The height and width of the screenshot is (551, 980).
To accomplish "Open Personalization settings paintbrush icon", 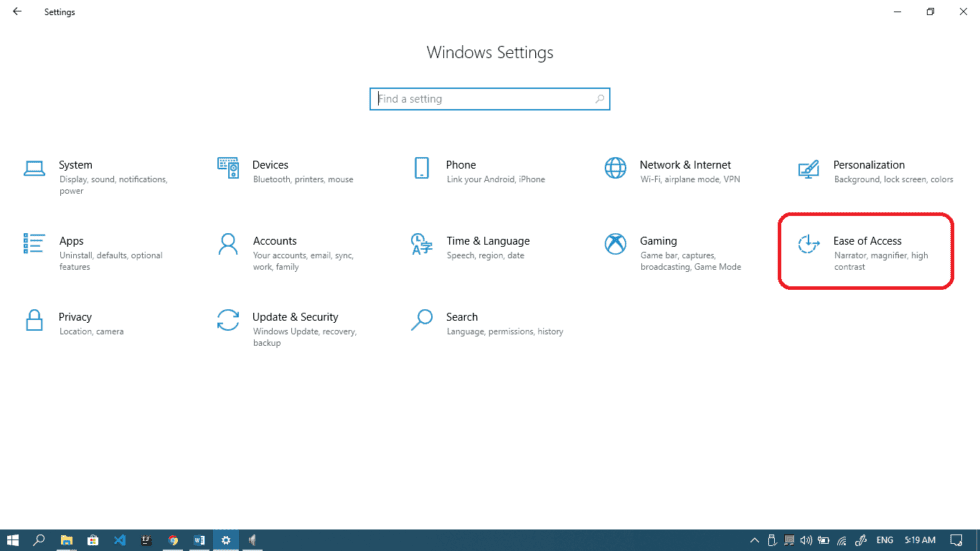I will coord(808,169).
